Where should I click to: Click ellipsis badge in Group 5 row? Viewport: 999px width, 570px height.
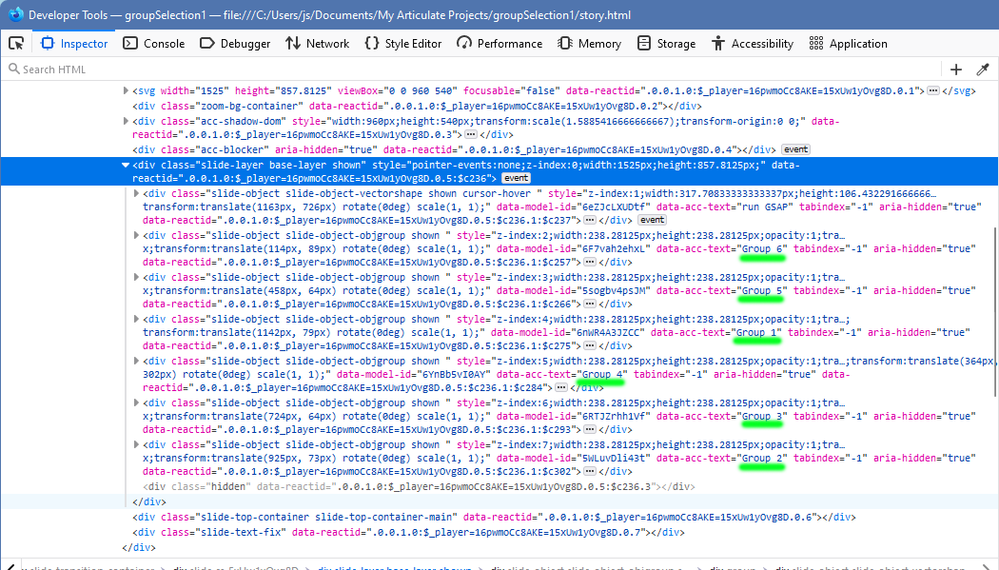click(x=590, y=304)
